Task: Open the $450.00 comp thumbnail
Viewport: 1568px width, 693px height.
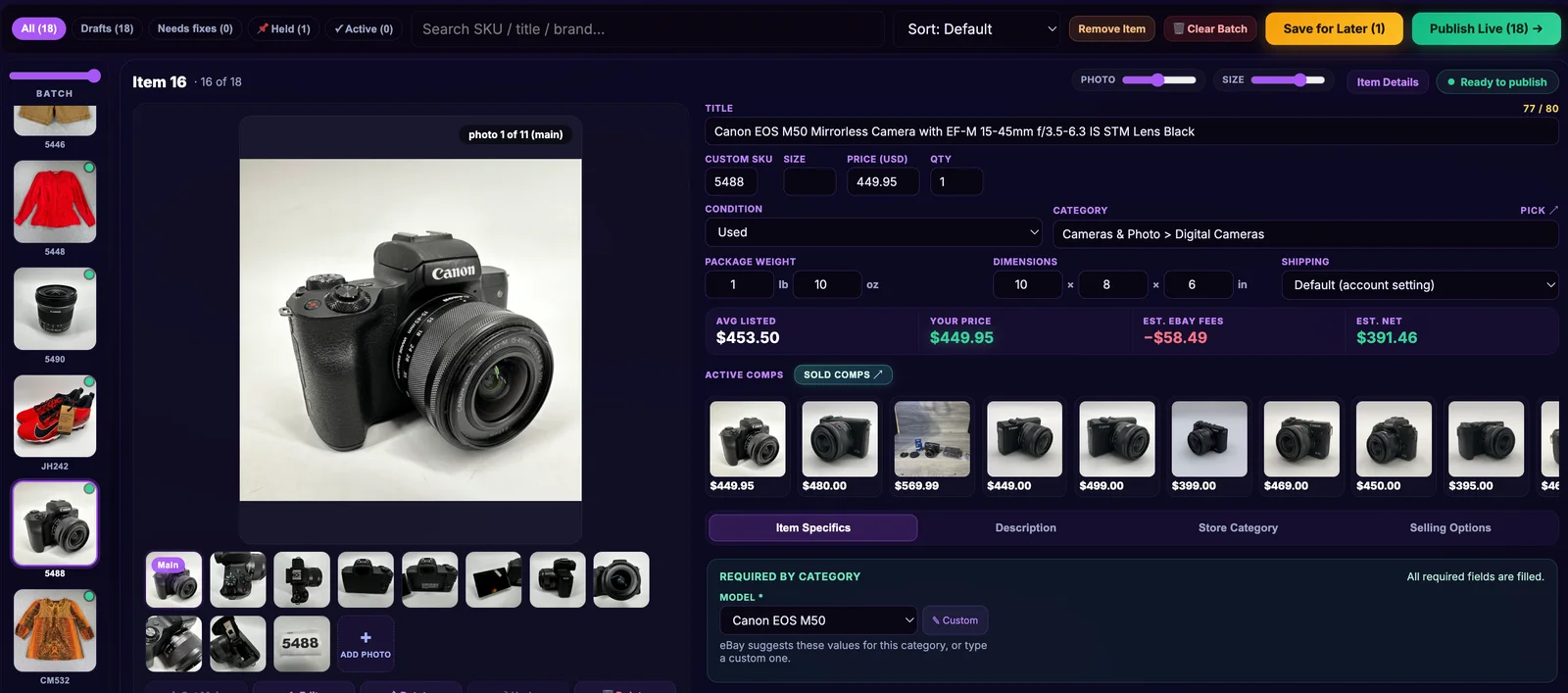Action: pos(1394,439)
